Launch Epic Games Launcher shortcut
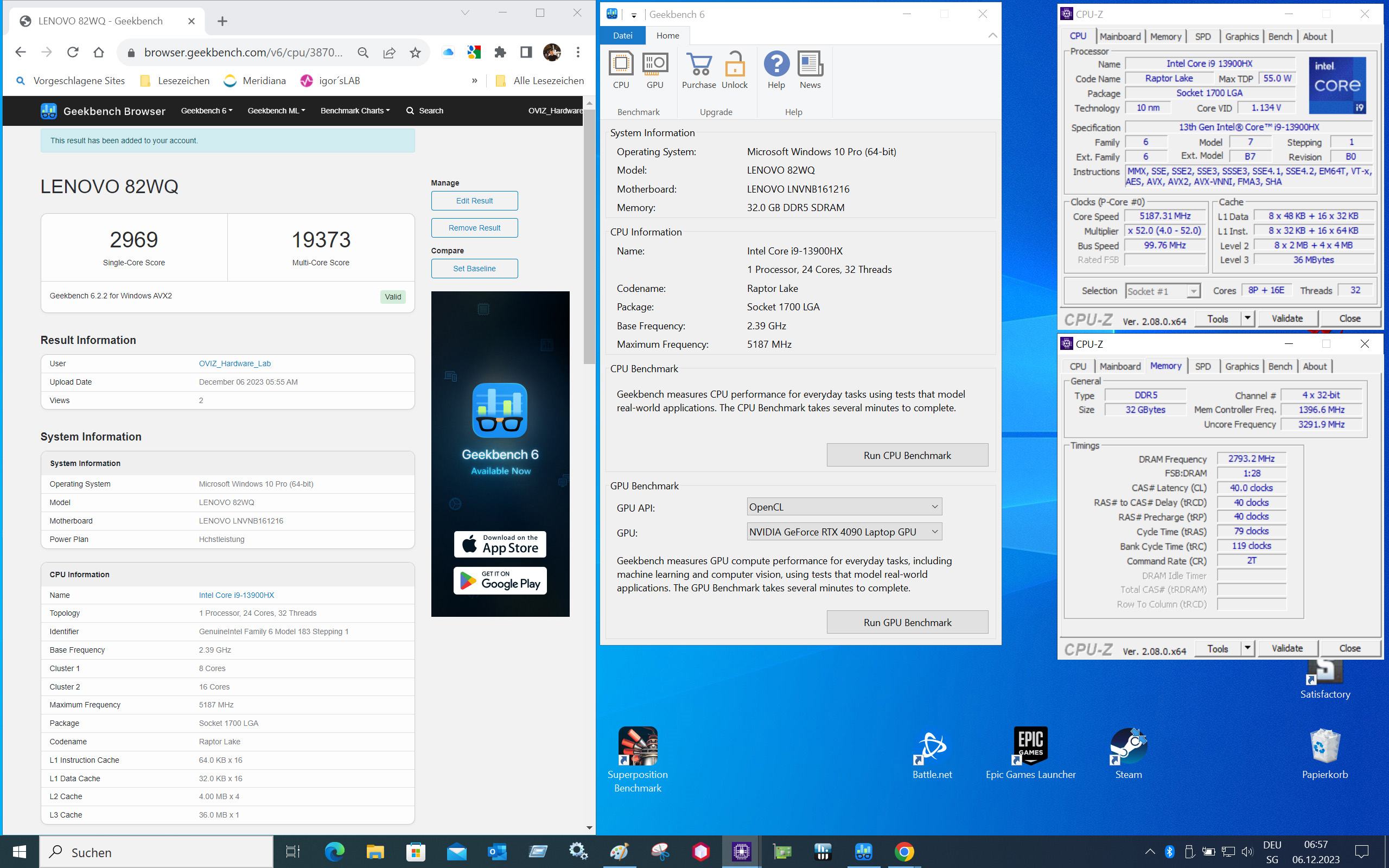 tap(1031, 754)
